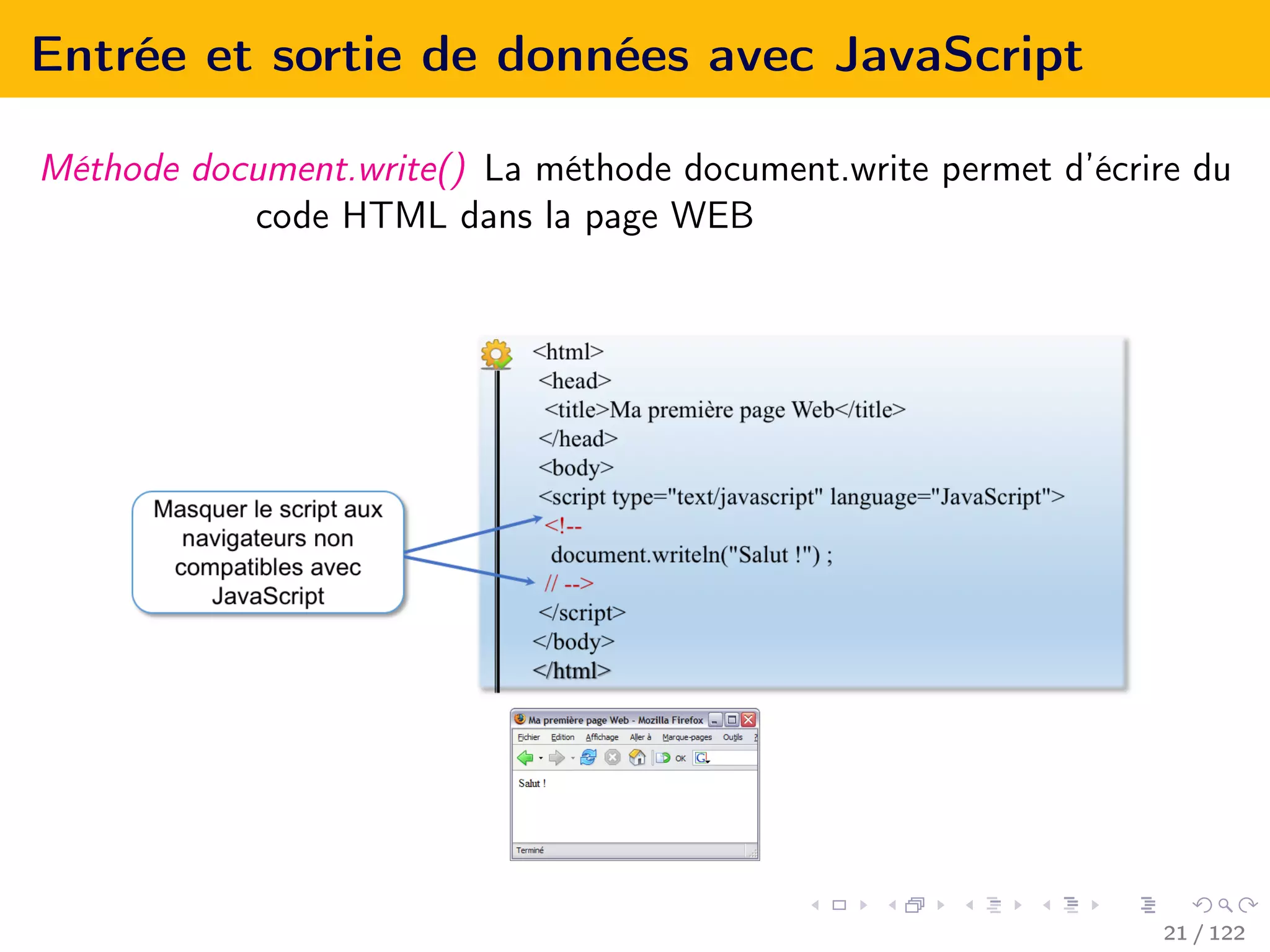Click the pink Méthode document.write() heading
1270x952 pixels.
[253, 169]
